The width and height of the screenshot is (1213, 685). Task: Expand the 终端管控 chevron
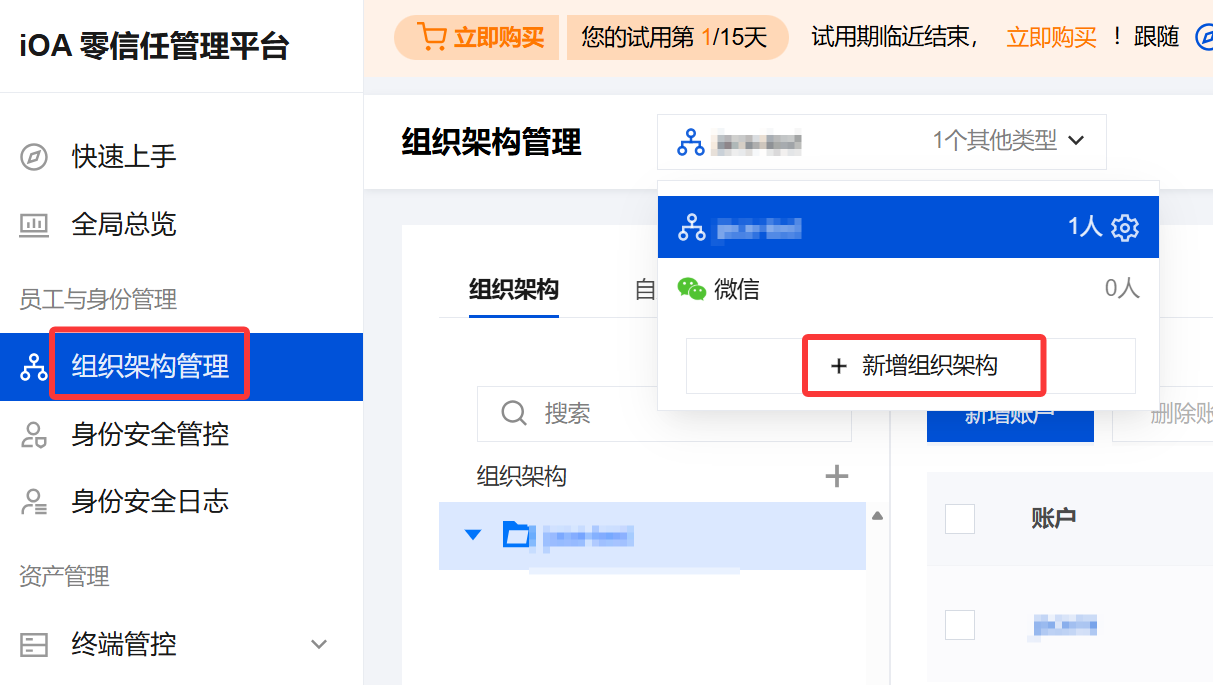click(x=319, y=644)
